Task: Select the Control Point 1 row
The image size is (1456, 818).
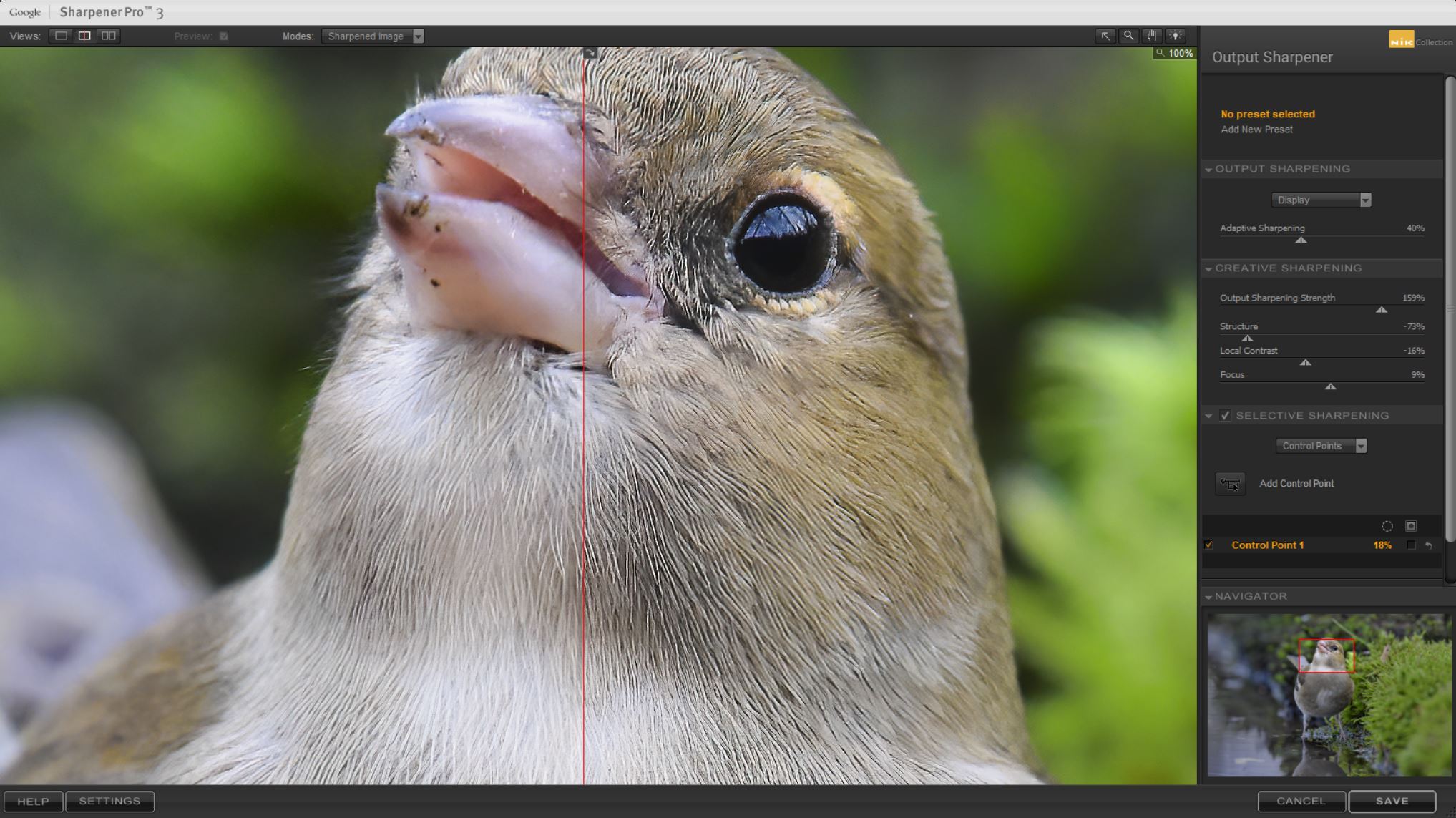Action: tap(1321, 545)
